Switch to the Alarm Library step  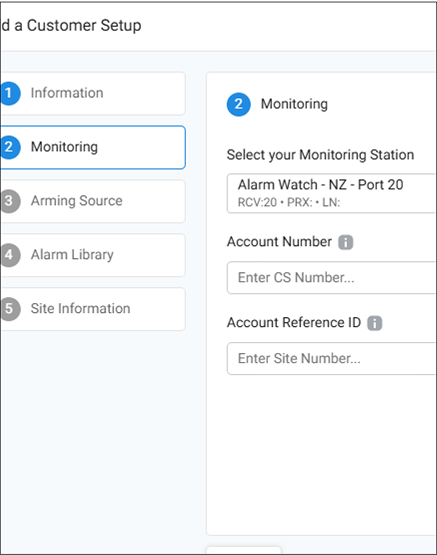[x=93, y=255]
